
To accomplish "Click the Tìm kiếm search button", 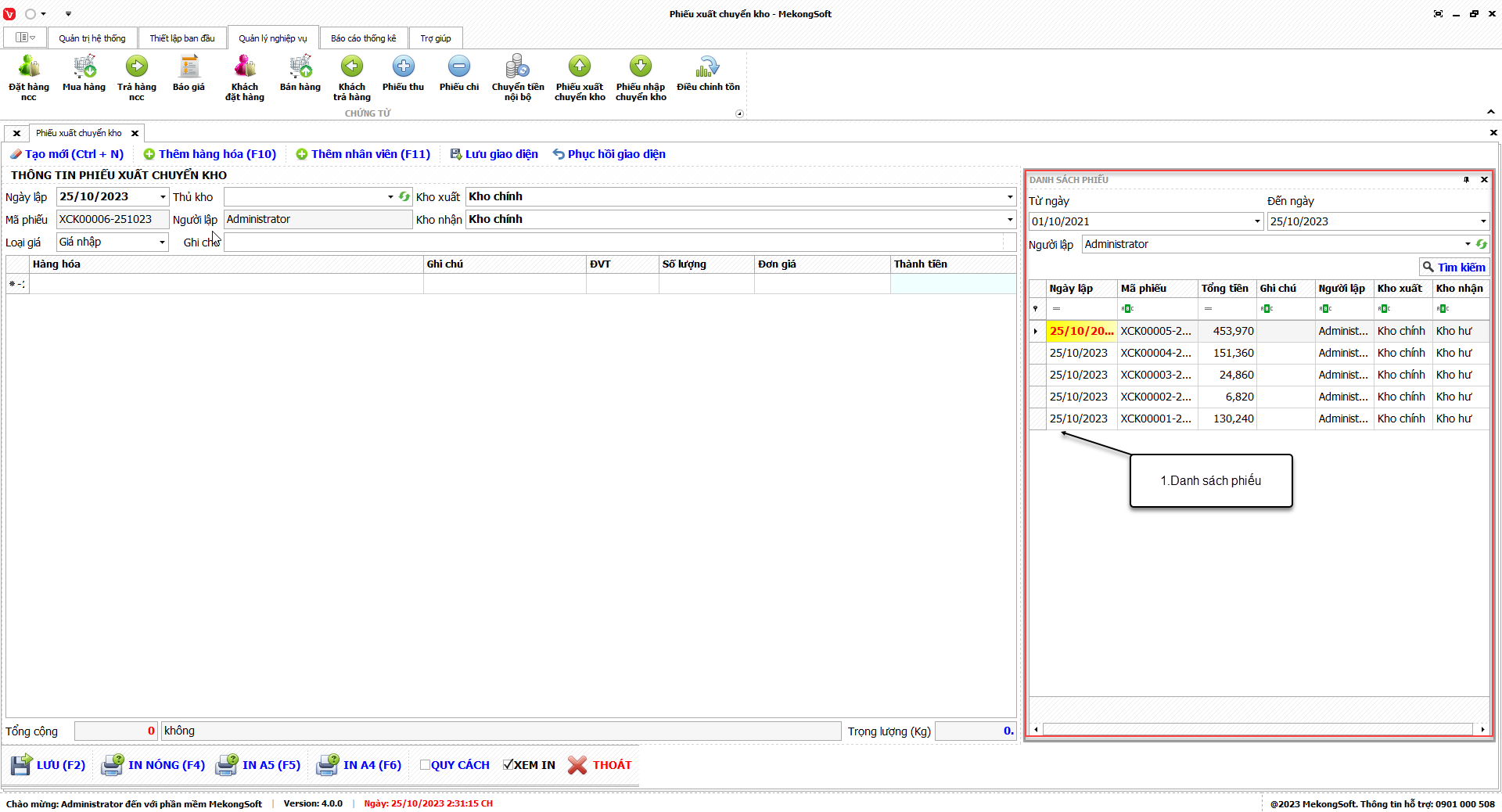I will (x=1453, y=268).
